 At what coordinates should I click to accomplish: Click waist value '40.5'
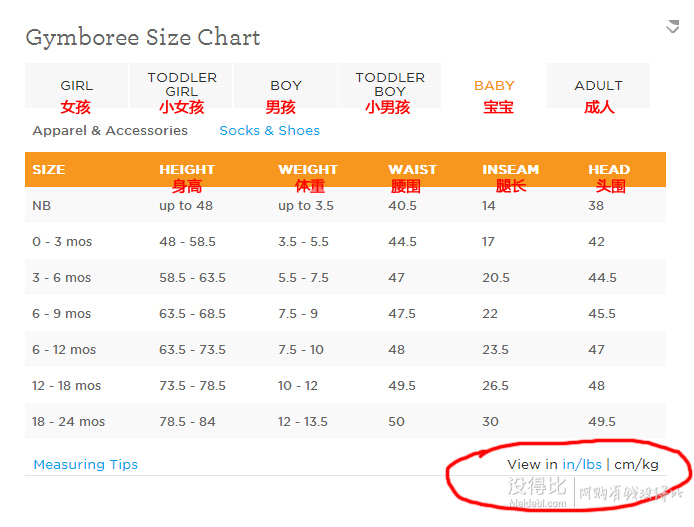(402, 206)
